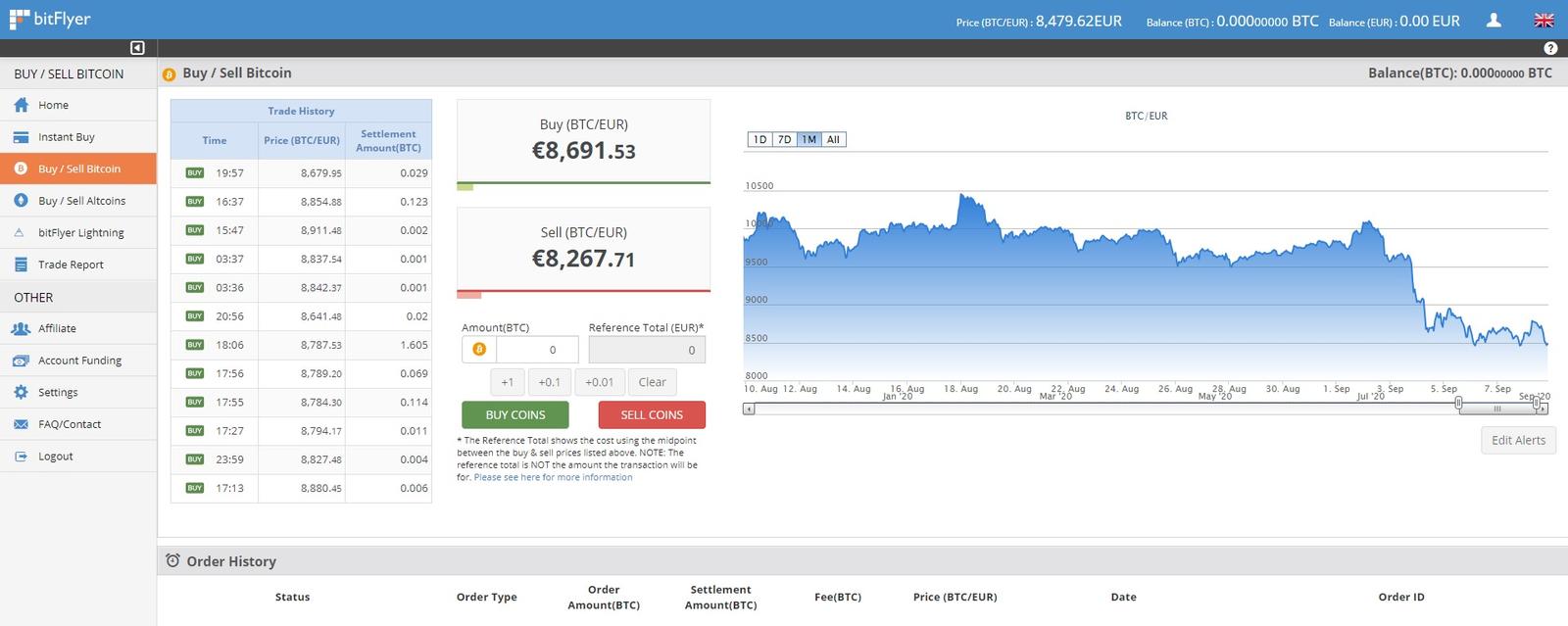Image resolution: width=1568 pixels, height=626 pixels.
Task: Click the bitcoin icon in the page heading
Action: (169, 73)
